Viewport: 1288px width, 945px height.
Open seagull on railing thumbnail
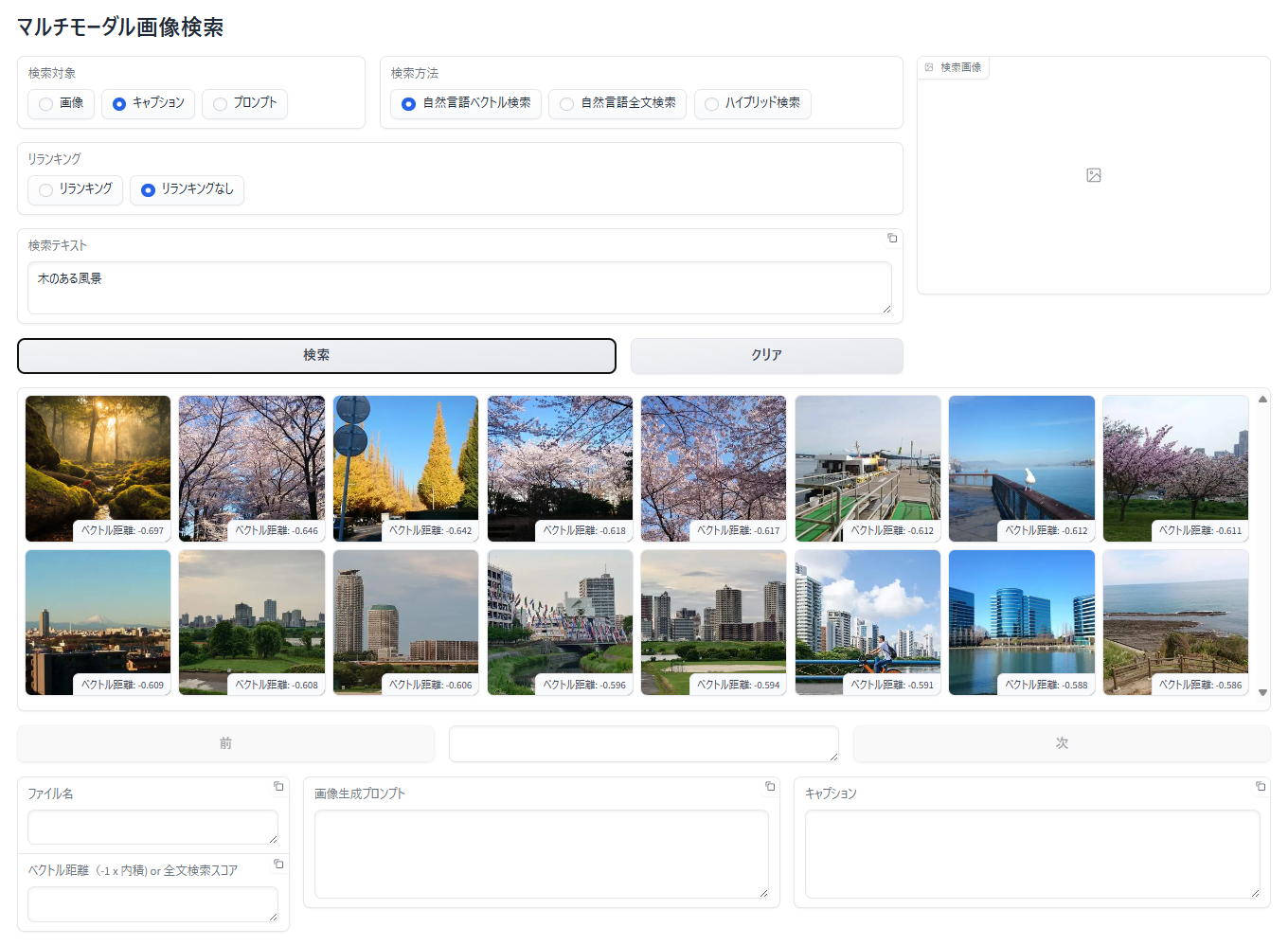(x=1022, y=469)
